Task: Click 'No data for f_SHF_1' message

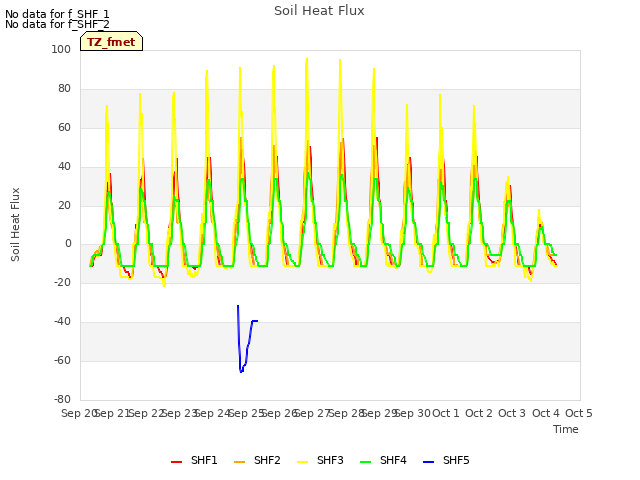Action: 57,14
